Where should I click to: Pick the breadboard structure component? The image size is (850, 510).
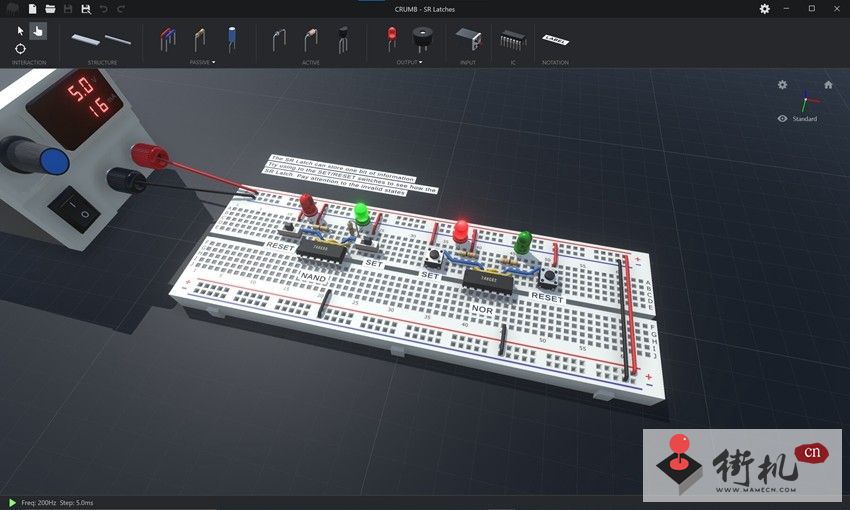[86, 39]
